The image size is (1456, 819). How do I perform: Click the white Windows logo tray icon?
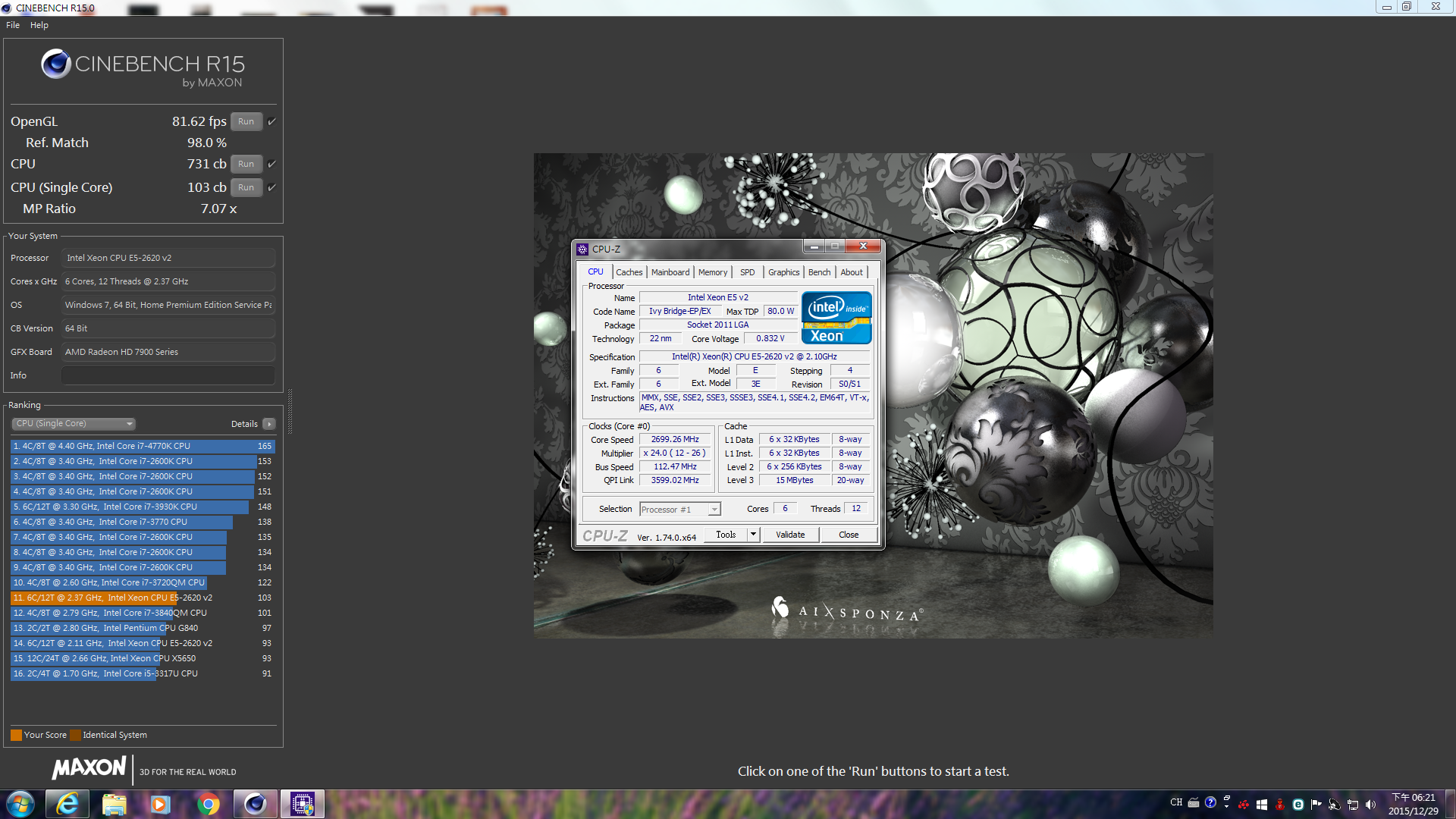click(1262, 805)
